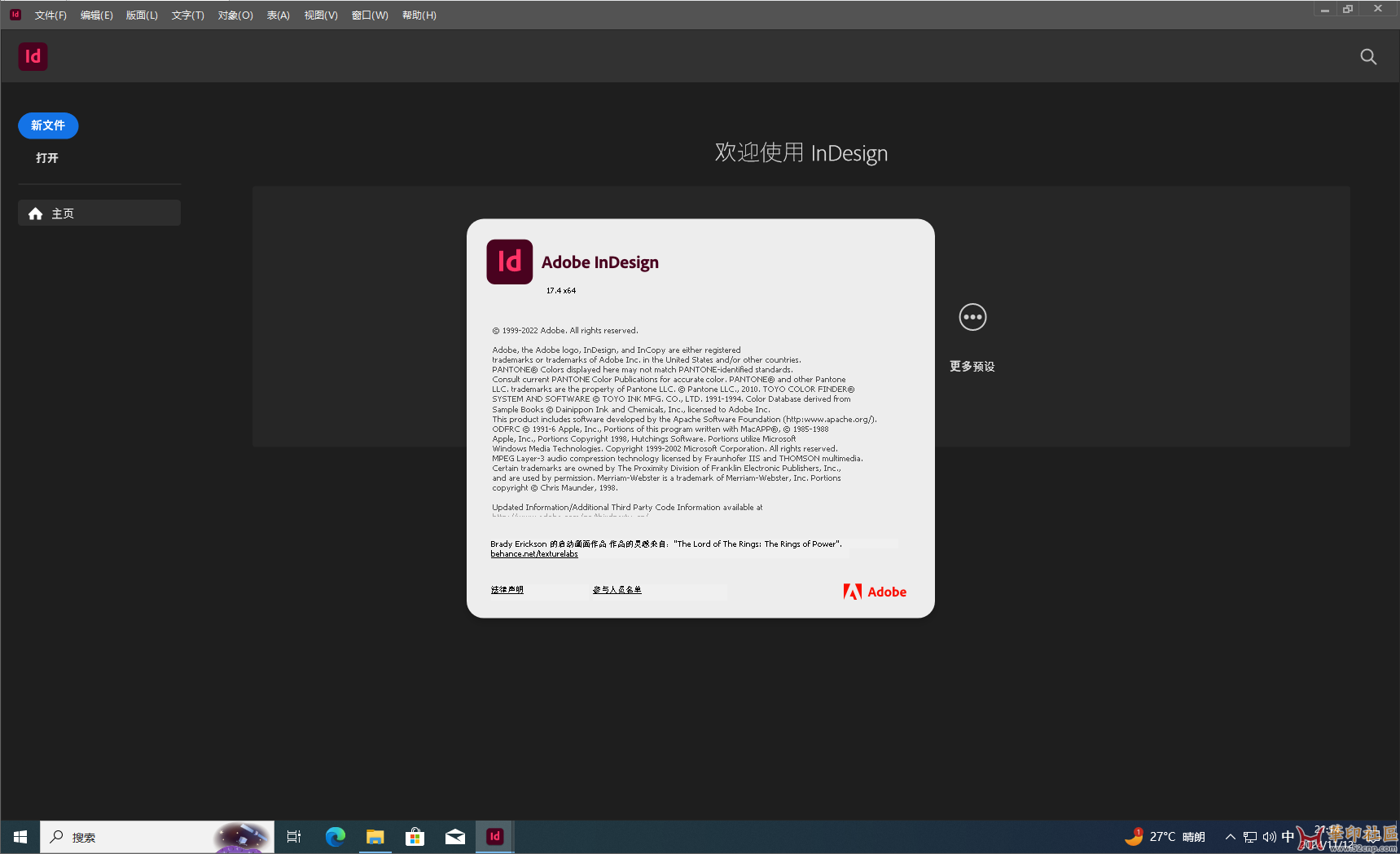Open Task View on the taskbar
This screenshot has width=1400, height=854.
[x=294, y=837]
